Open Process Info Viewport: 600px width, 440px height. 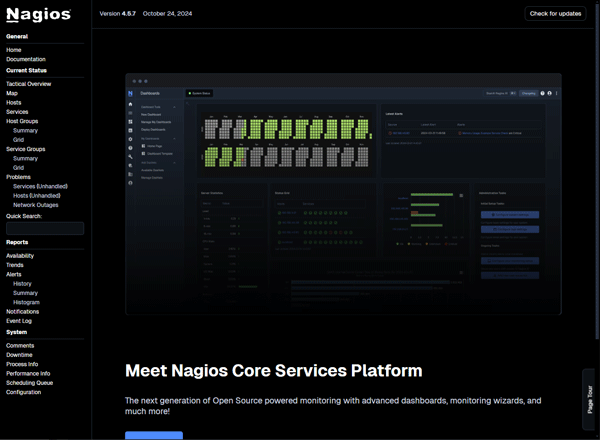(x=22, y=364)
